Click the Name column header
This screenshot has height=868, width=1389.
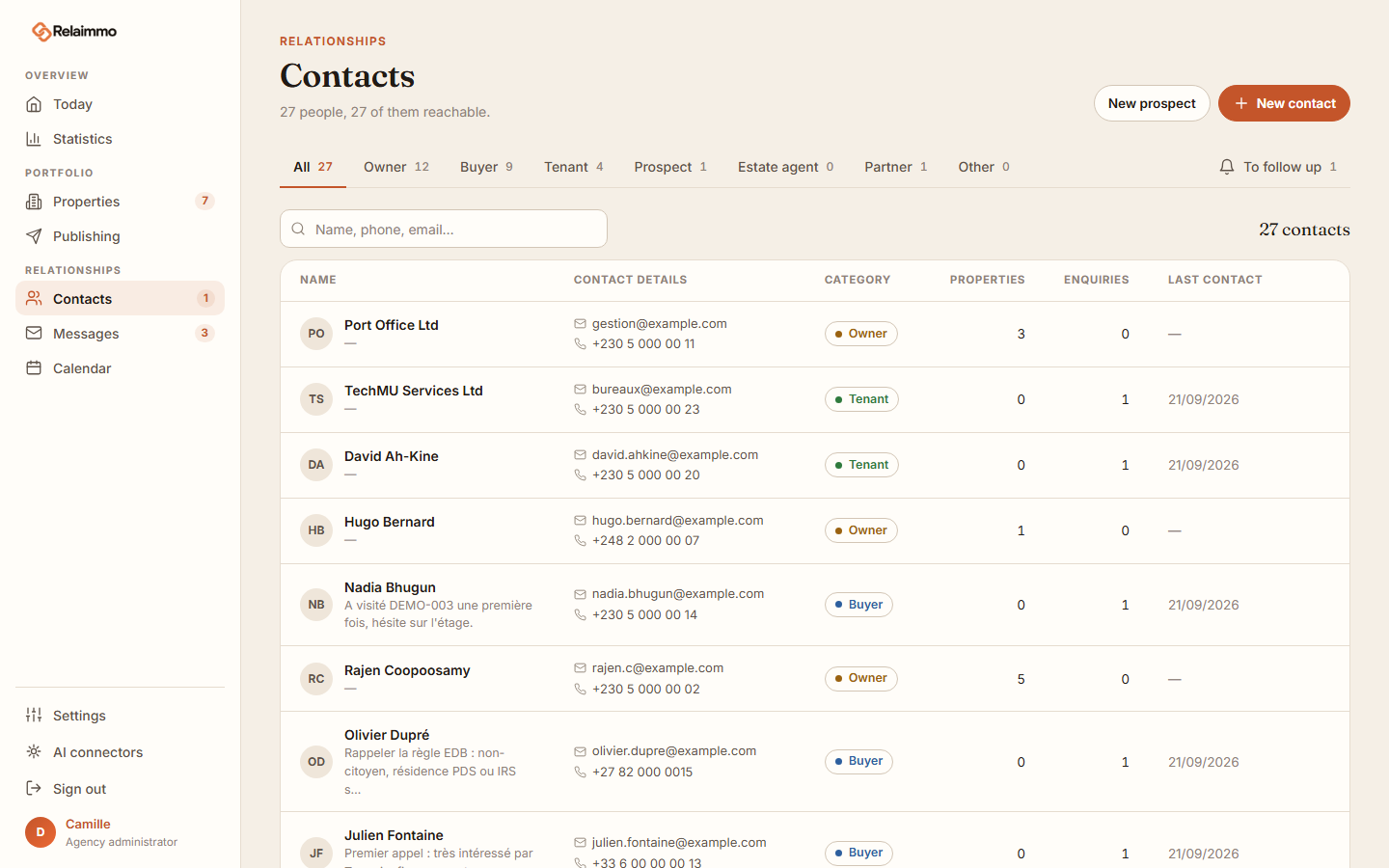(318, 280)
